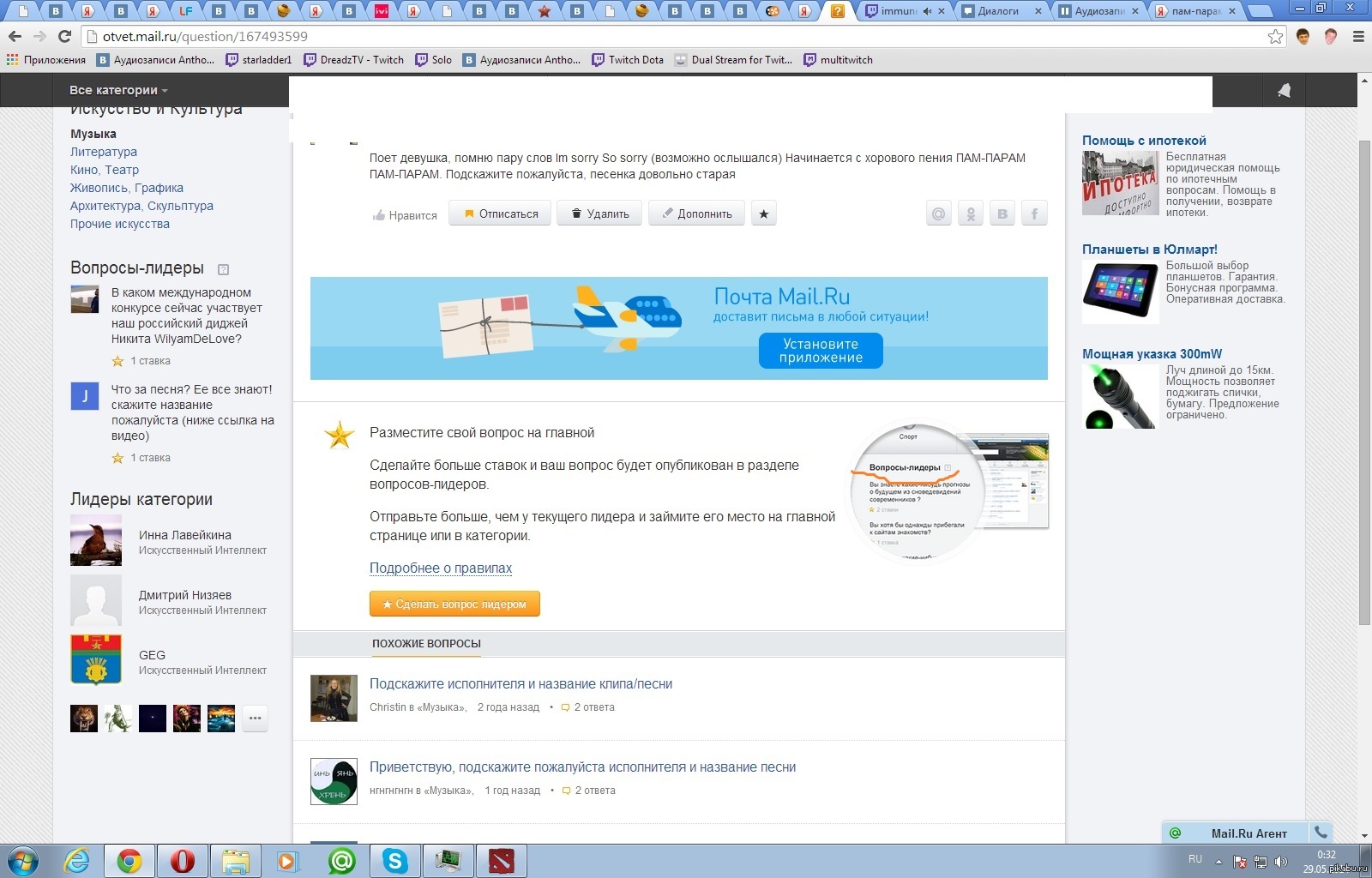Viewport: 1372px width, 878px height.
Task: Show hidden system tray icons arrow
Action: point(1219,862)
